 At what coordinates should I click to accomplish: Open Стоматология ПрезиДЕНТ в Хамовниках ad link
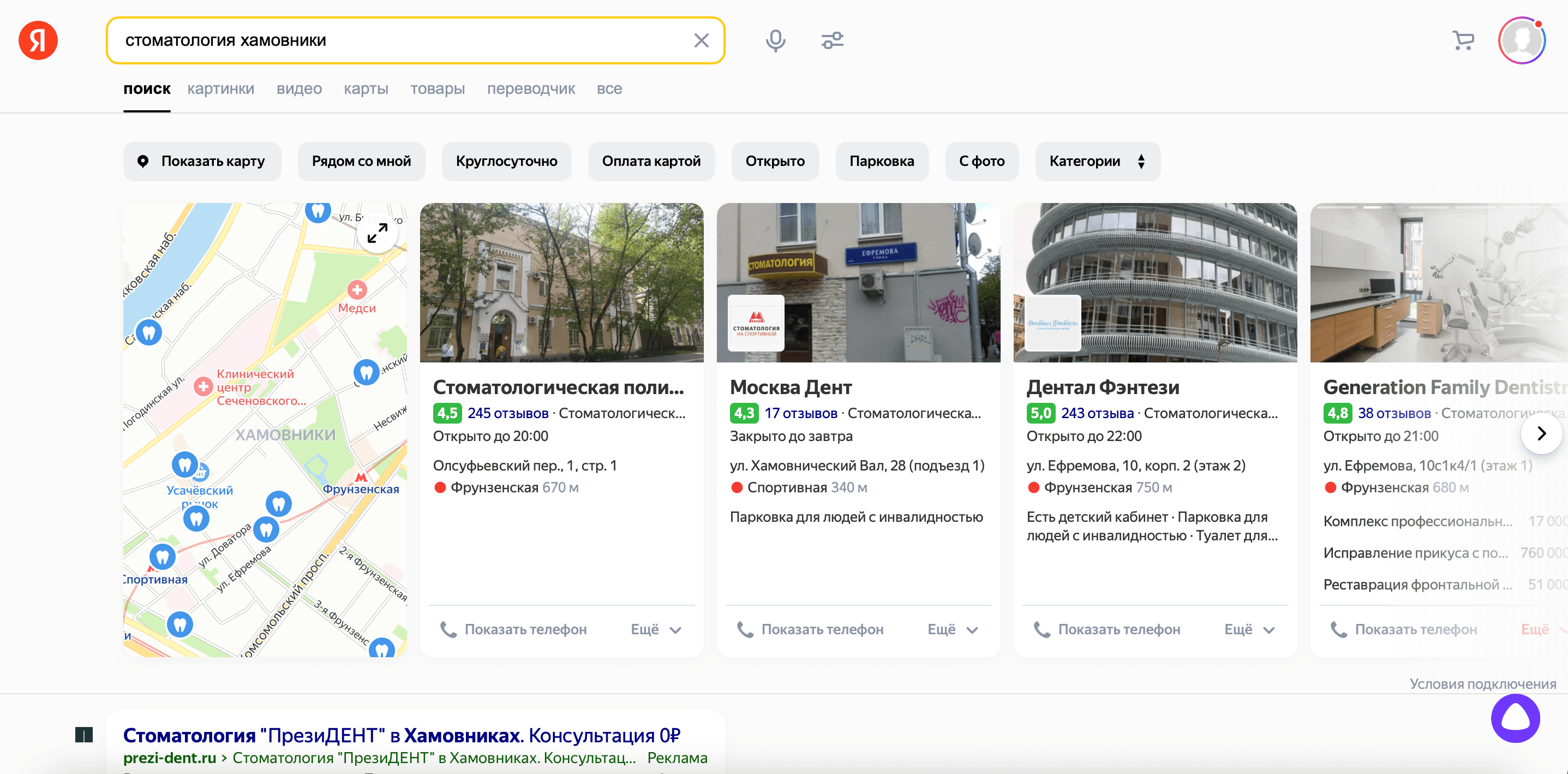(401, 735)
